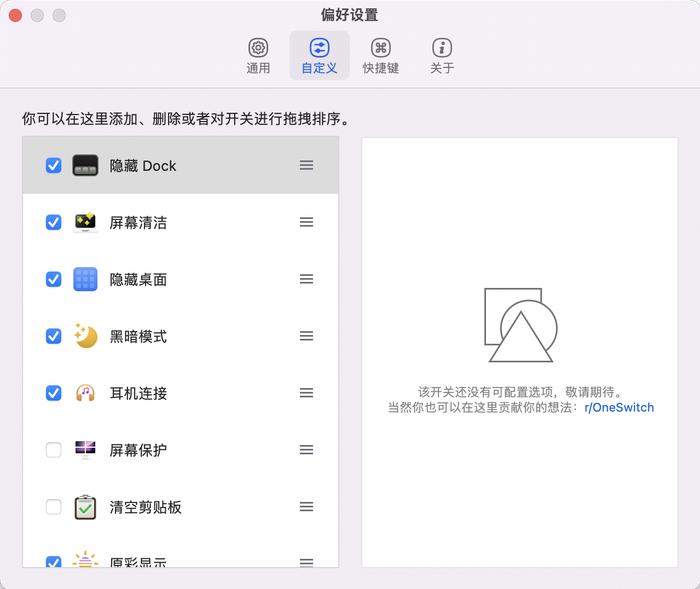Disable the 隐藏桌面 checkbox
The height and width of the screenshot is (589, 700).
54,279
